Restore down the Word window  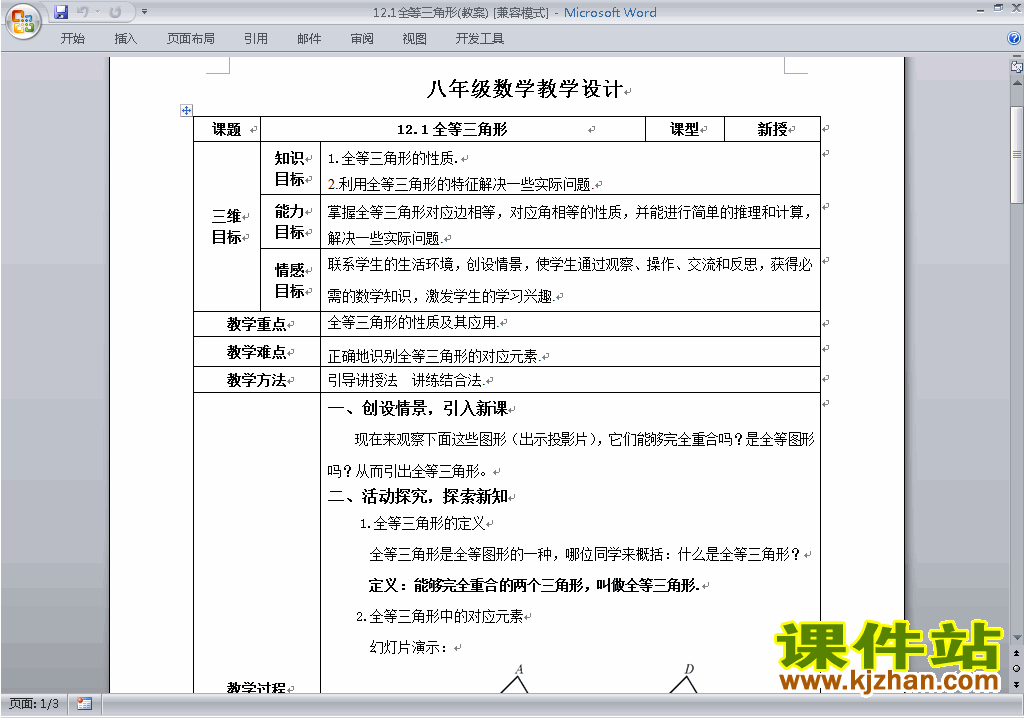998,8
